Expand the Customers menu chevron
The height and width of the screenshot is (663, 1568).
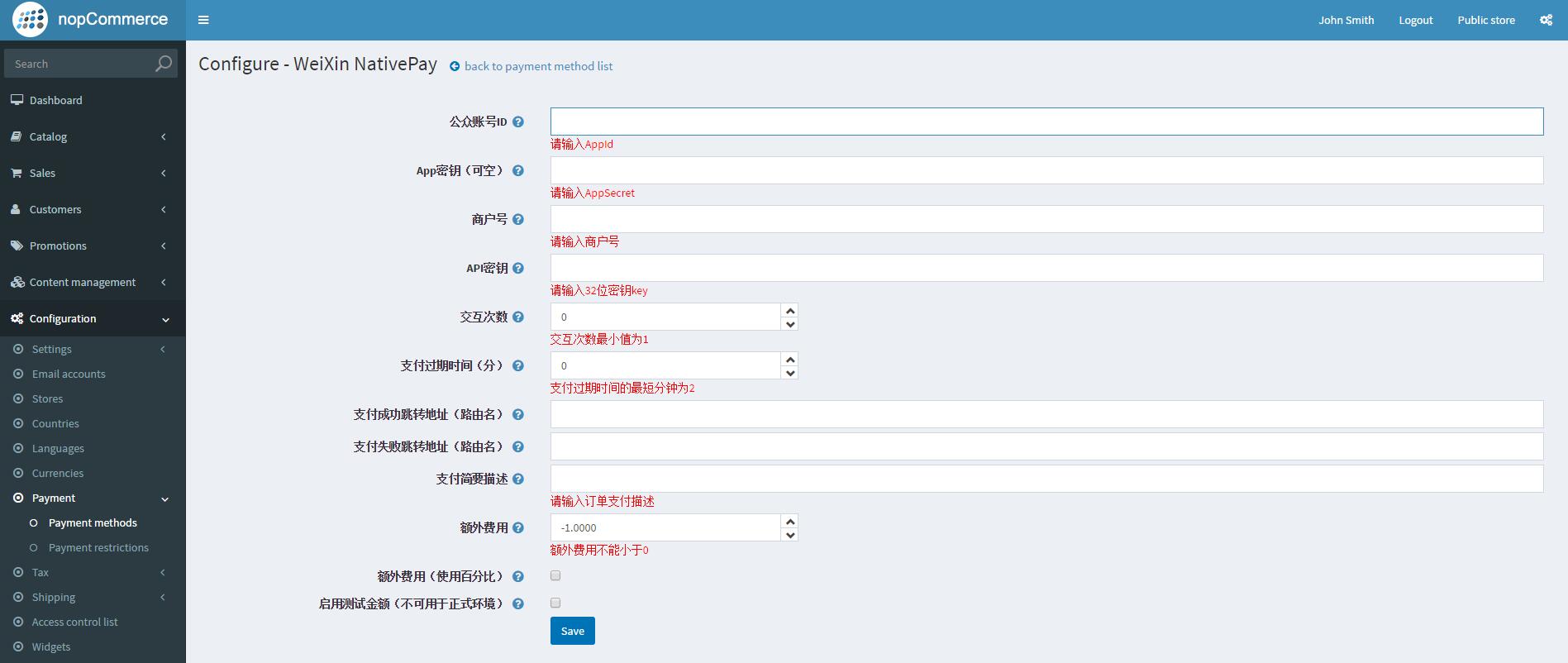tap(164, 209)
